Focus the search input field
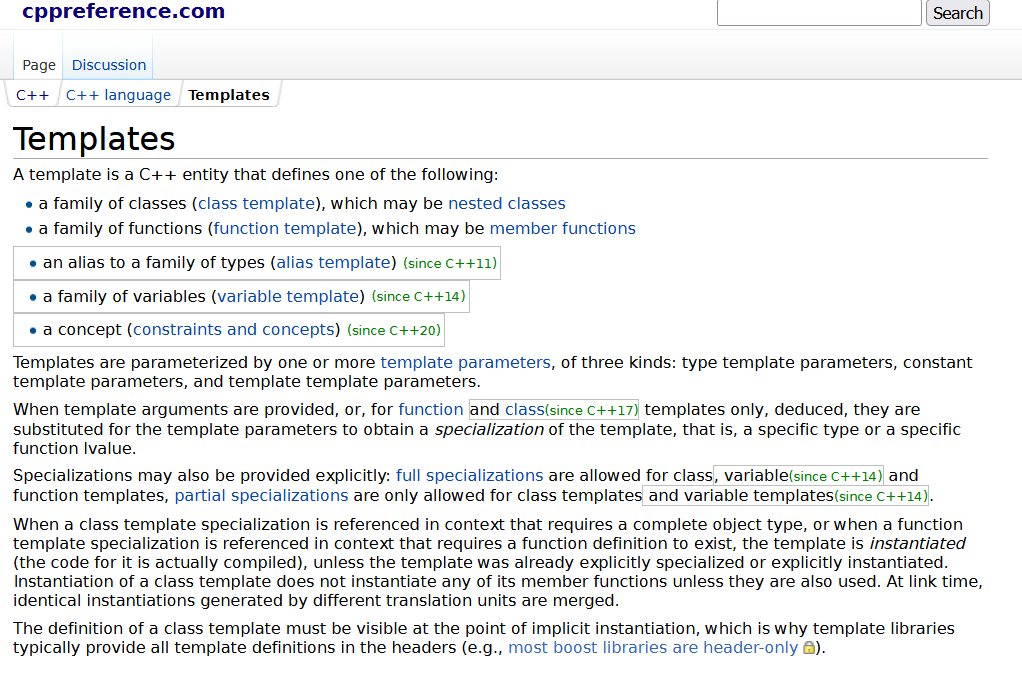 coord(818,13)
